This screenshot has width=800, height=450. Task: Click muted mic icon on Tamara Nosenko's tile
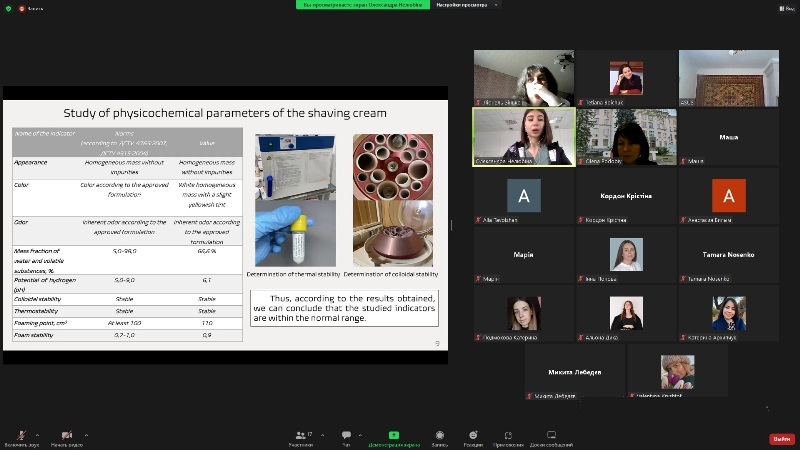pyautogui.click(x=683, y=279)
